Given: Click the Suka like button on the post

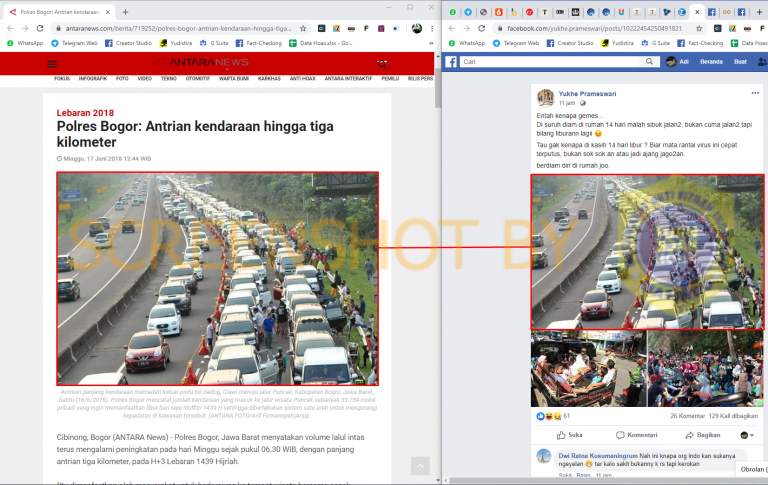Looking at the screenshot, I should [x=570, y=435].
